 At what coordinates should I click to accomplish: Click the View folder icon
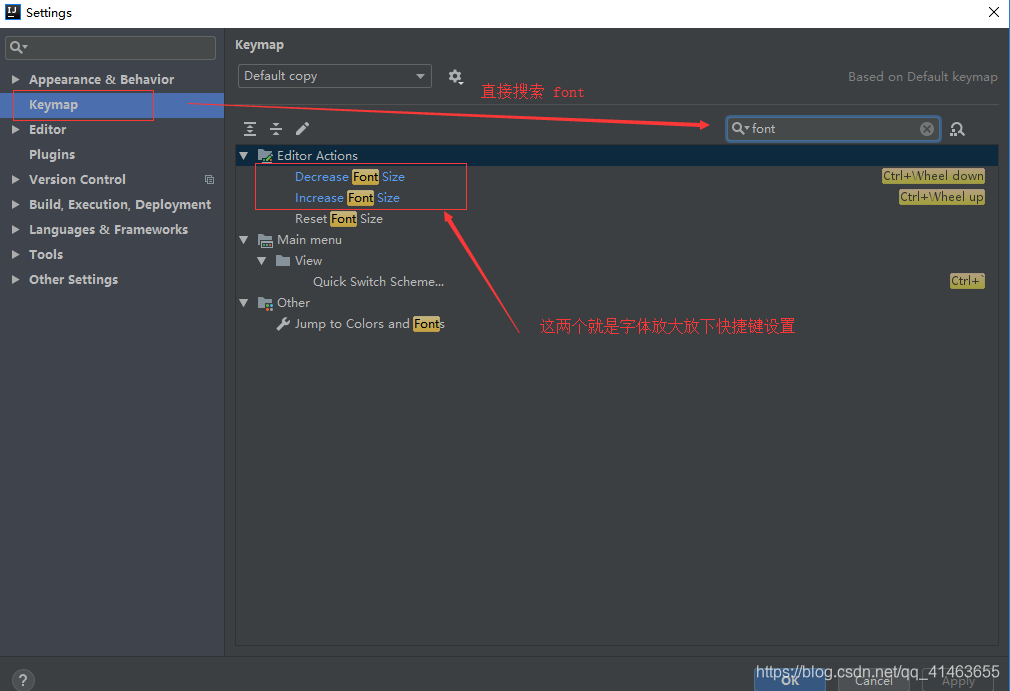[x=283, y=261]
